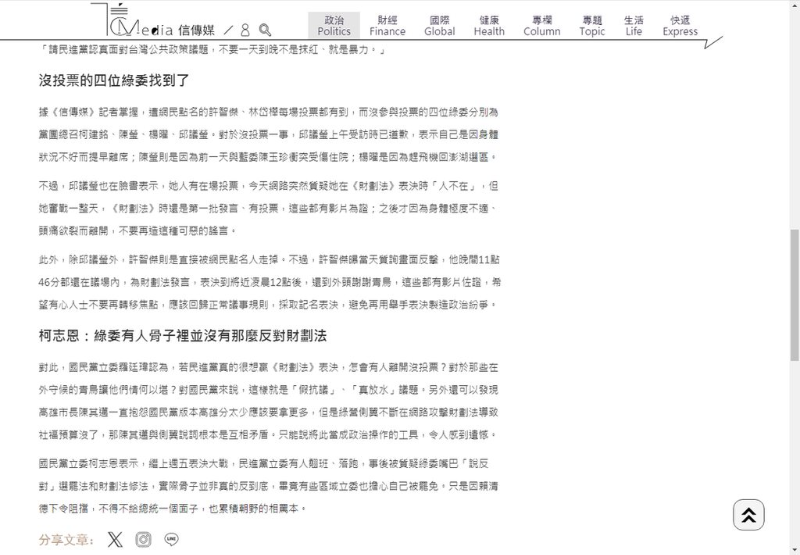Go to the 財經 Finance section

387,25
